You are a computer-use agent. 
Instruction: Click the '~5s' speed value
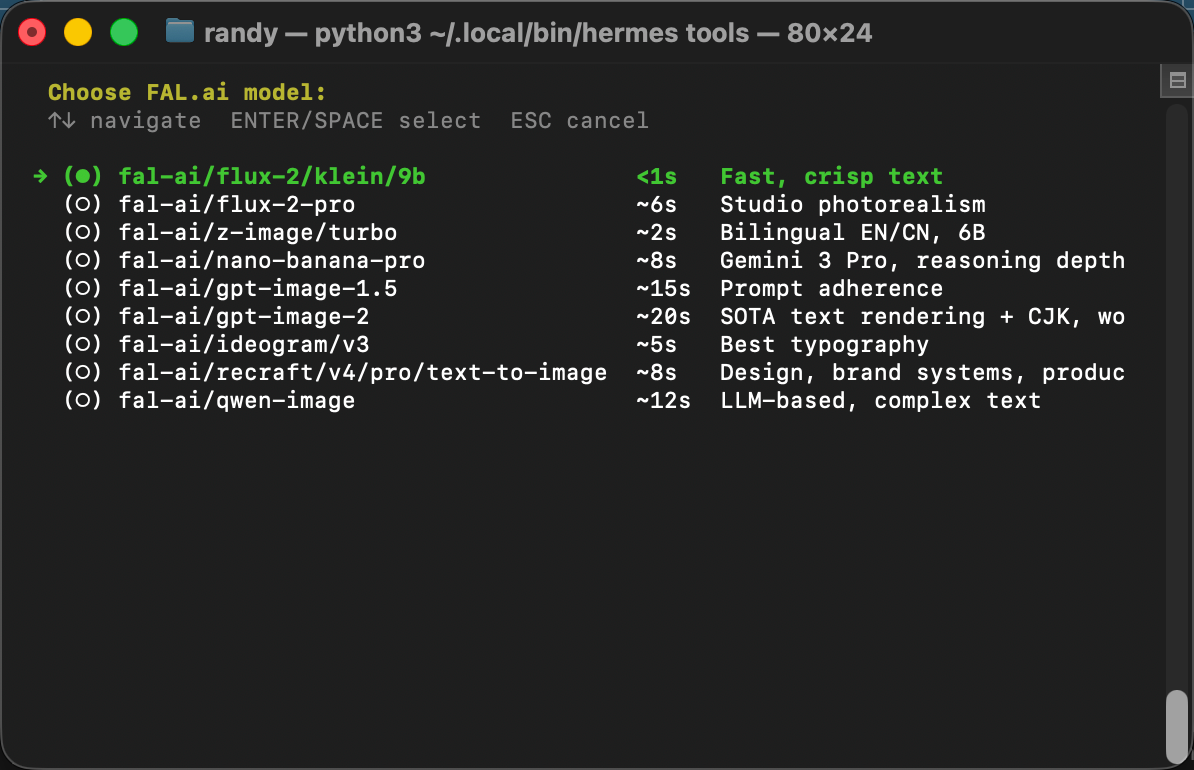click(656, 345)
